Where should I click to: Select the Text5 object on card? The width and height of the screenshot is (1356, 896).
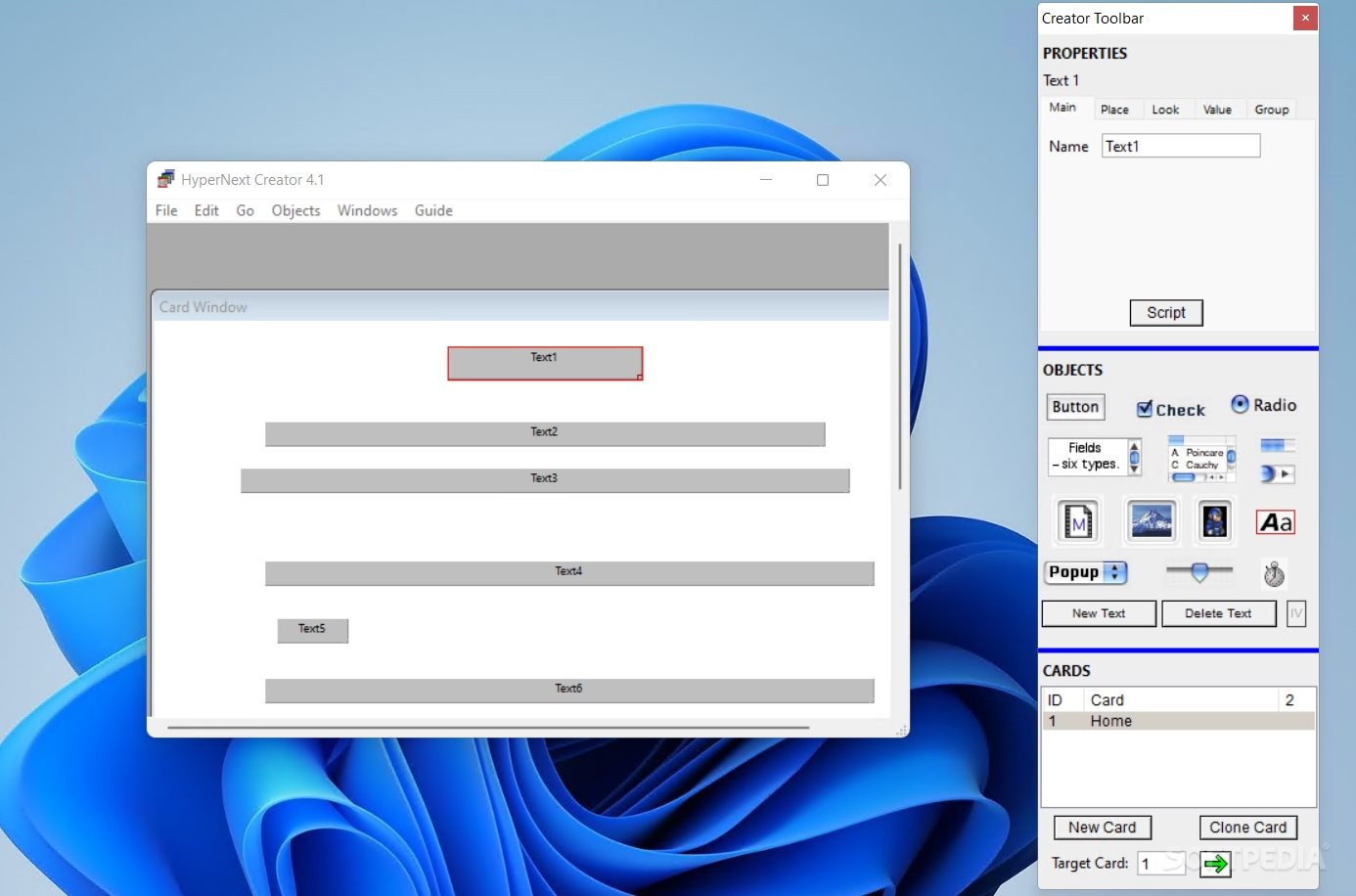click(312, 631)
